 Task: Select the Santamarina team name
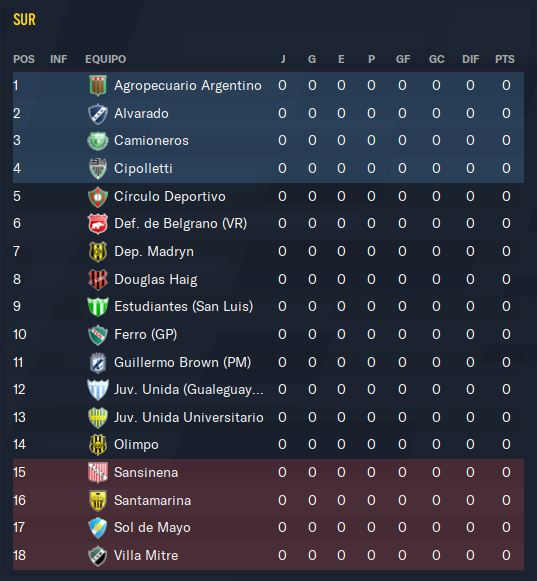pyautogui.click(x=152, y=500)
